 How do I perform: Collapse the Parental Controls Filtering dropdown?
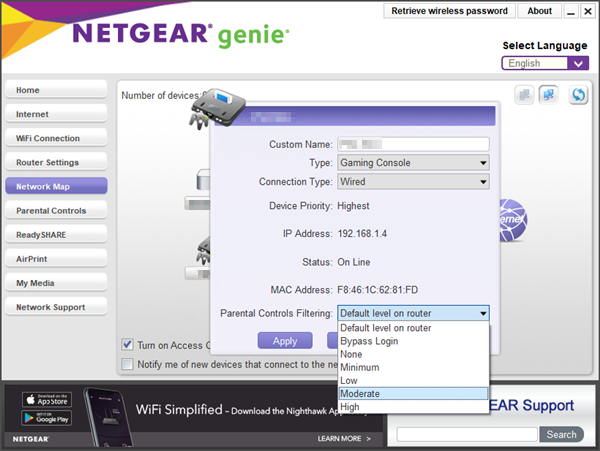coord(413,313)
